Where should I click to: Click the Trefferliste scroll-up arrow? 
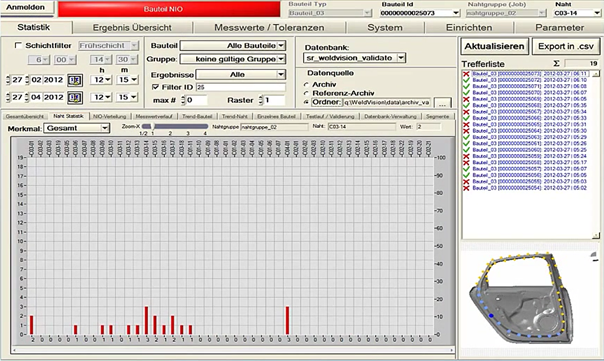click(597, 74)
